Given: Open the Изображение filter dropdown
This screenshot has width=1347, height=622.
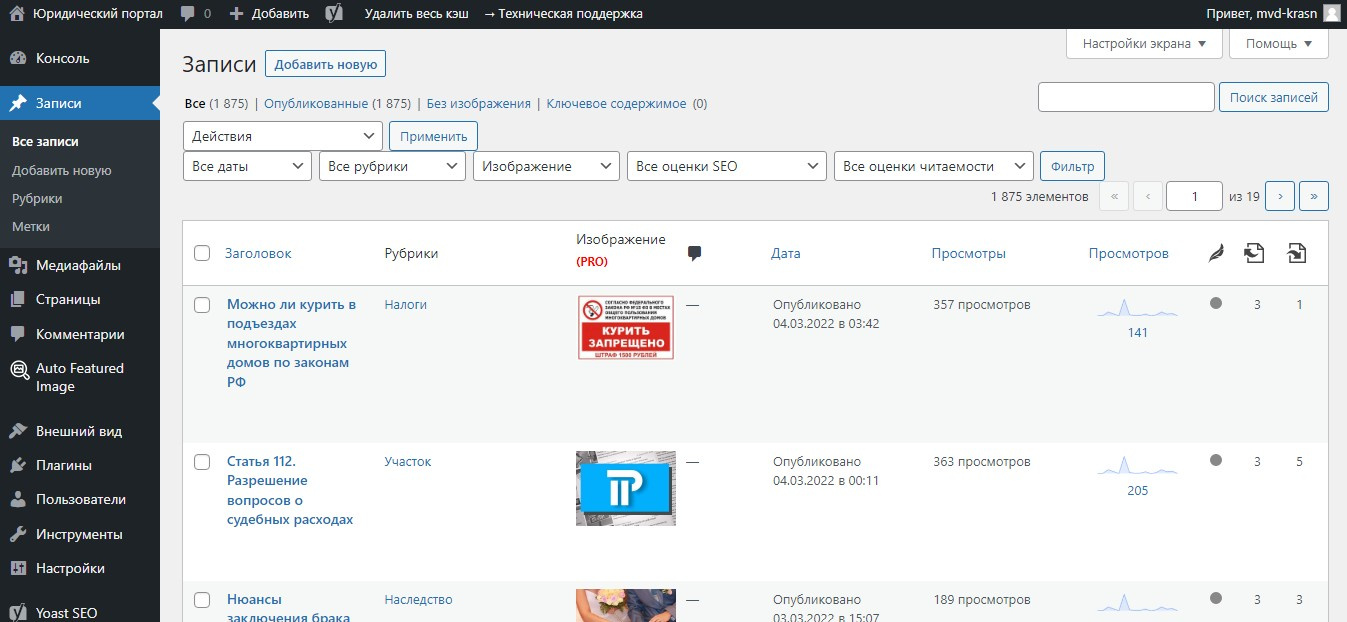Looking at the screenshot, I should (x=547, y=166).
